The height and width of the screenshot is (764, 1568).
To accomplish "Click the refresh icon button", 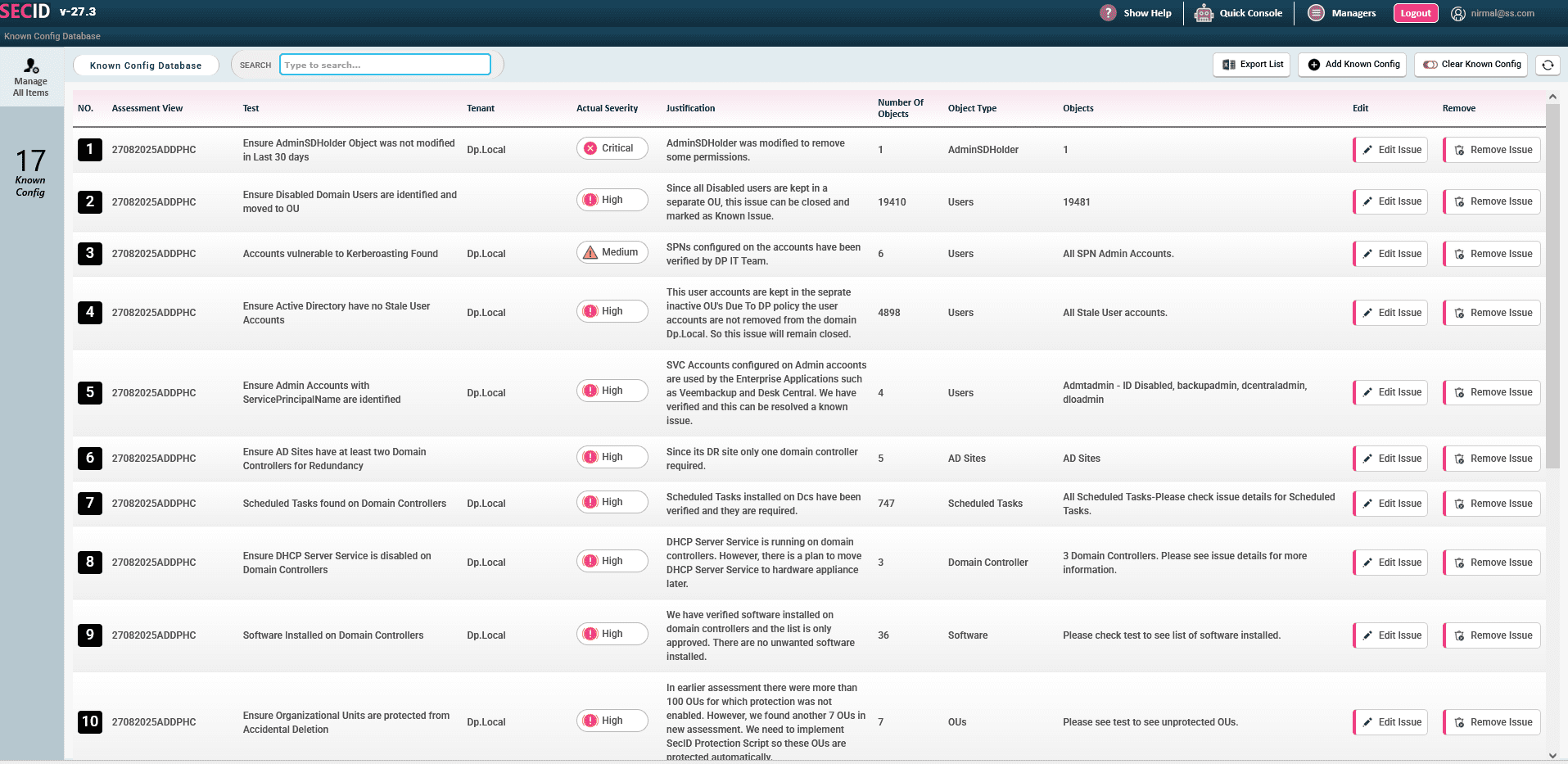I will (1547, 65).
